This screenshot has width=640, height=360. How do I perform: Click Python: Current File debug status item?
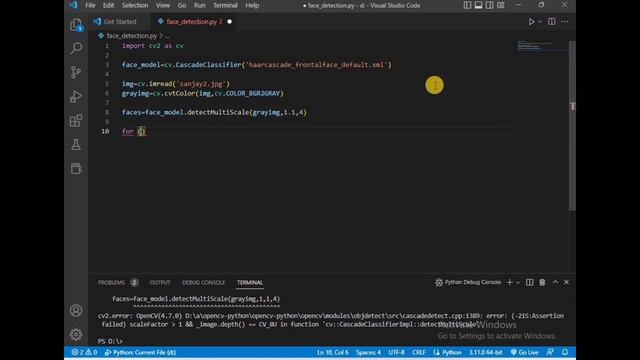pyautogui.click(x=140, y=352)
